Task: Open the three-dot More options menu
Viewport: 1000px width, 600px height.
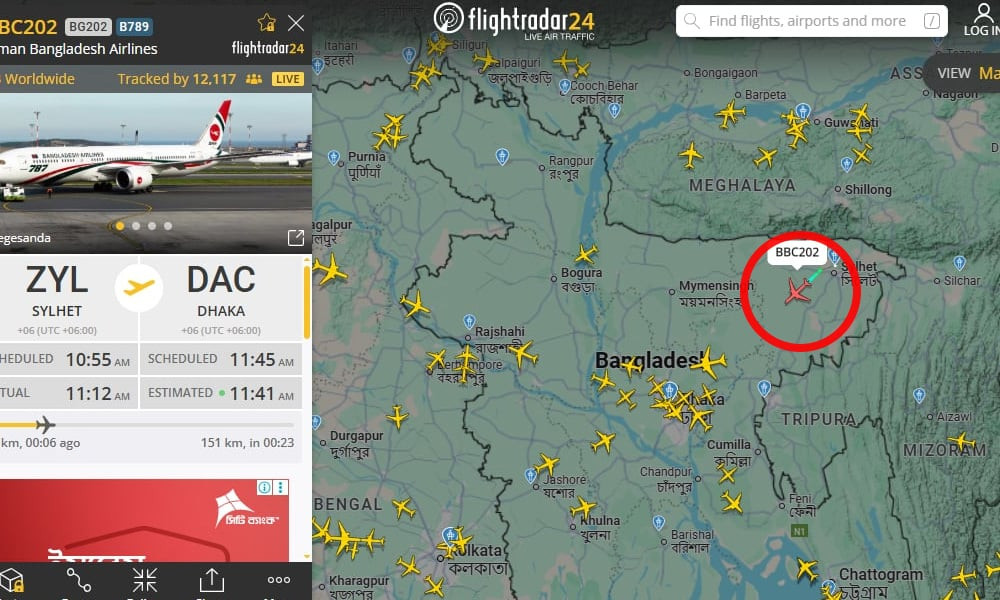Action: pos(279,580)
